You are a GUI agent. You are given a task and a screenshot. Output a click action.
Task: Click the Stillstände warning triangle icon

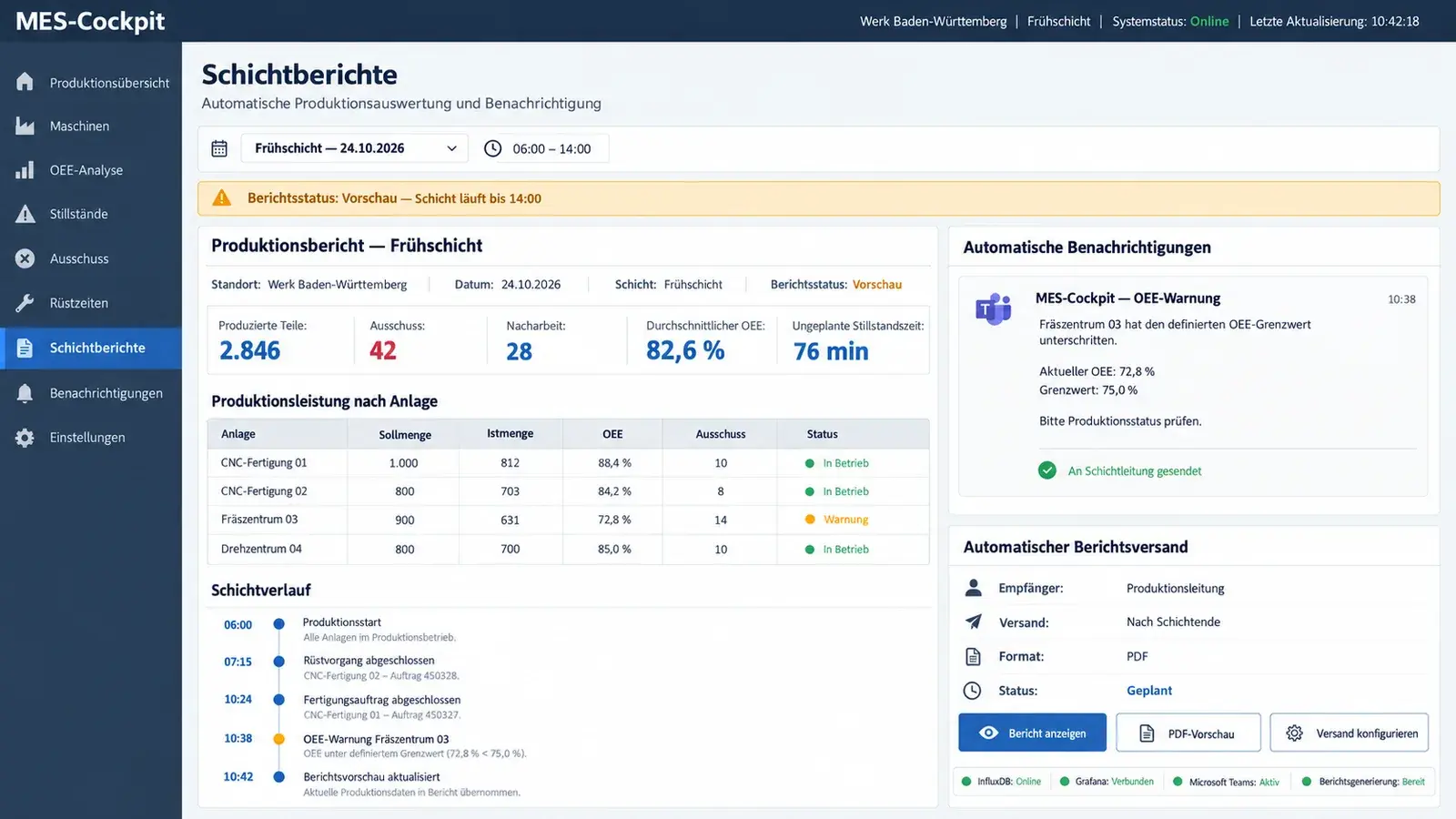(x=25, y=214)
